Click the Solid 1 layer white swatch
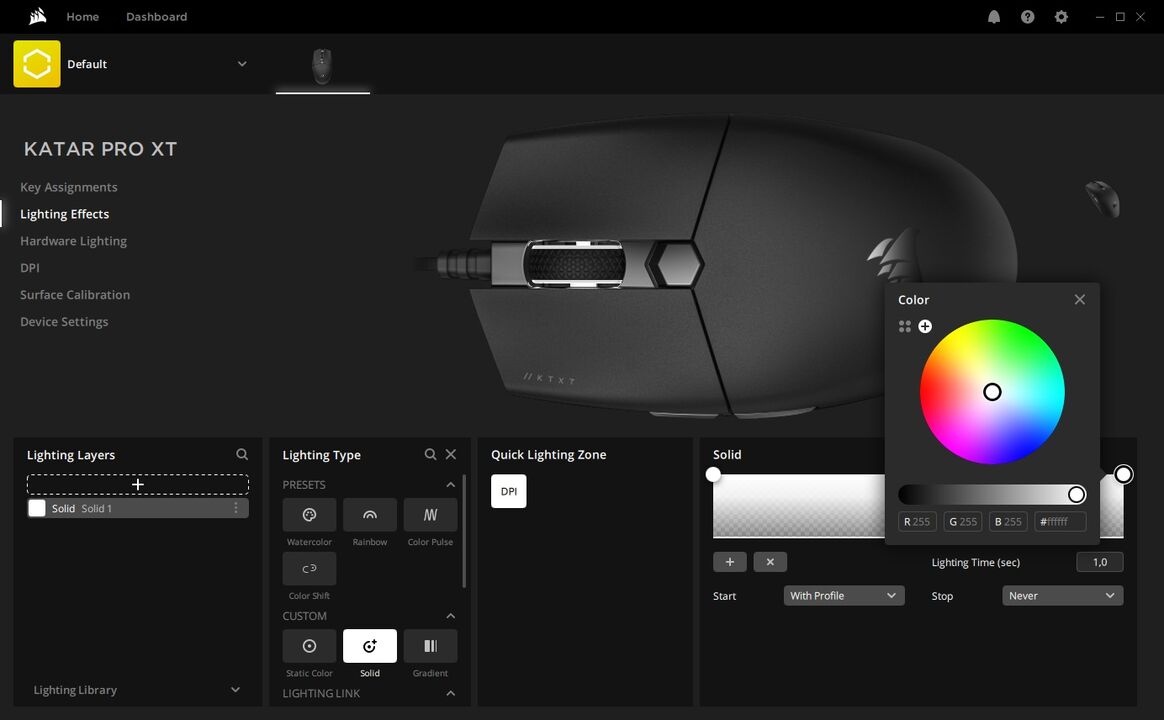The height and width of the screenshot is (720, 1164). 37,508
